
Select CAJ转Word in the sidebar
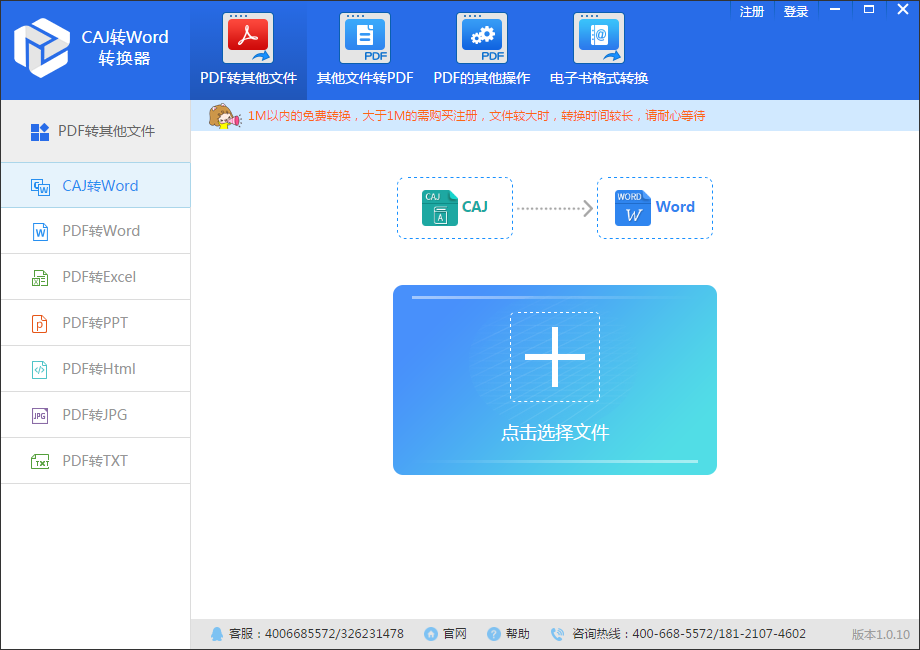(x=95, y=185)
